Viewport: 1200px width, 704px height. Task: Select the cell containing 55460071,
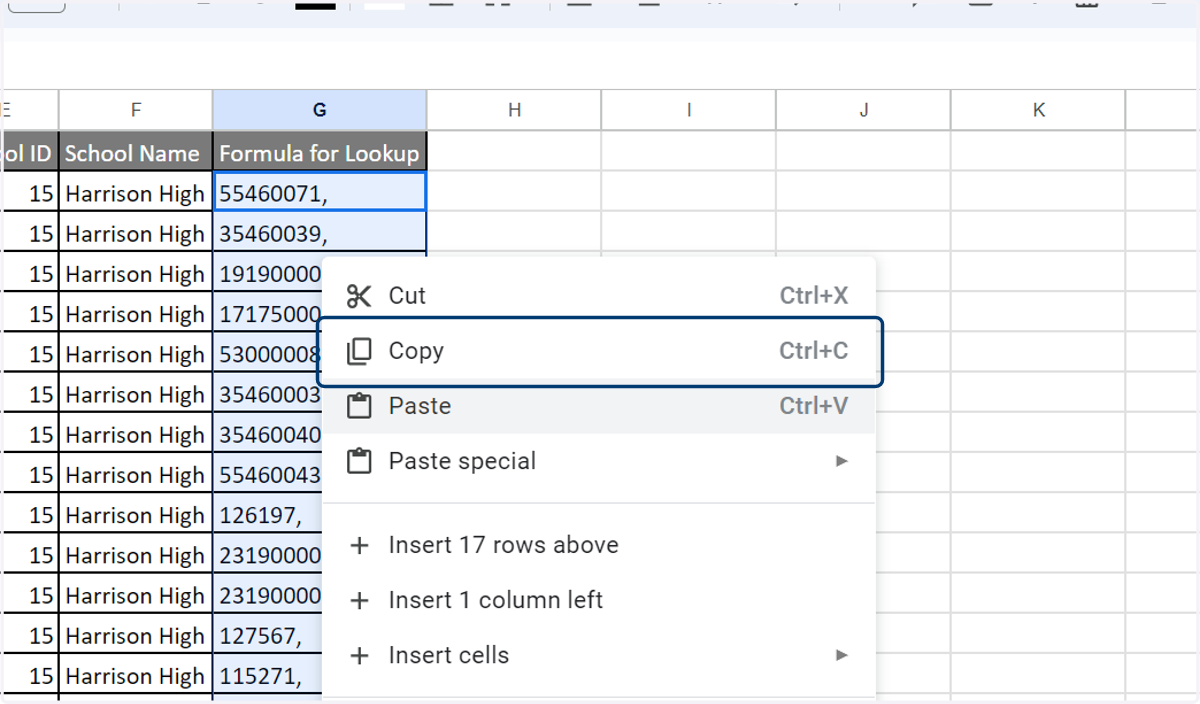pyautogui.click(x=320, y=193)
